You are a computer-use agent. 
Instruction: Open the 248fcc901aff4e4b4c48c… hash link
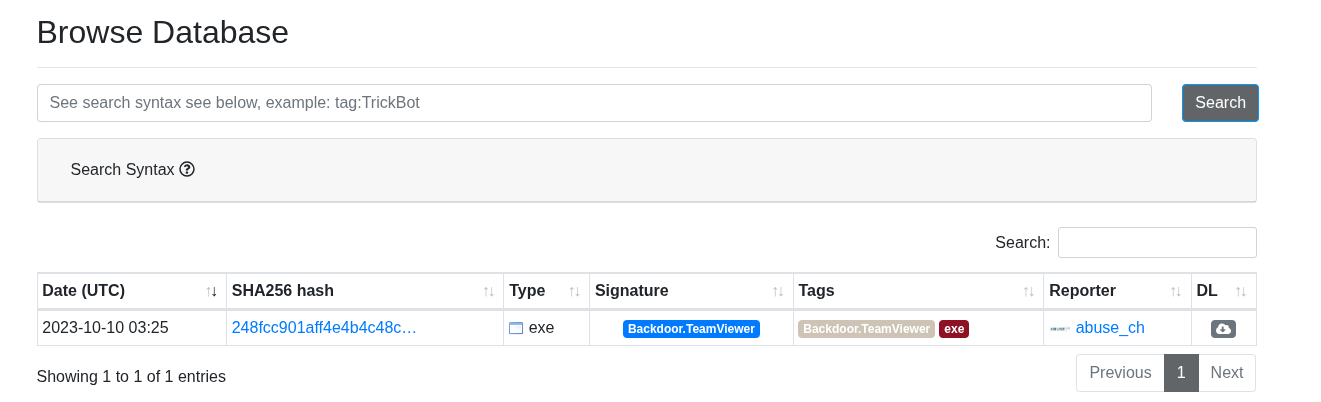click(324, 327)
